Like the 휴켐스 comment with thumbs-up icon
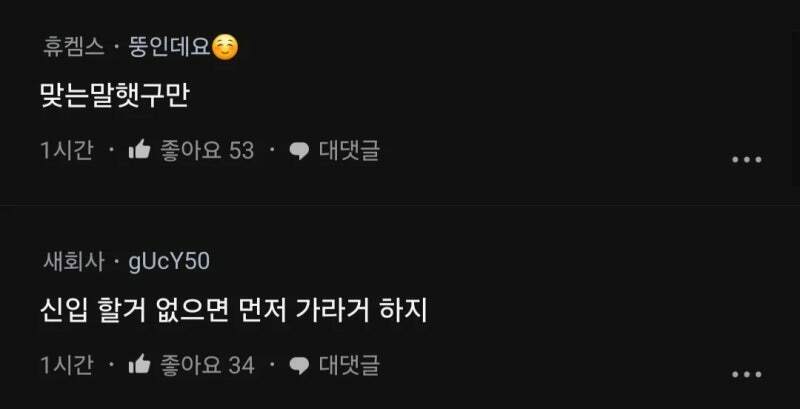Image resolution: width=800 pixels, height=409 pixels. click(x=139, y=151)
